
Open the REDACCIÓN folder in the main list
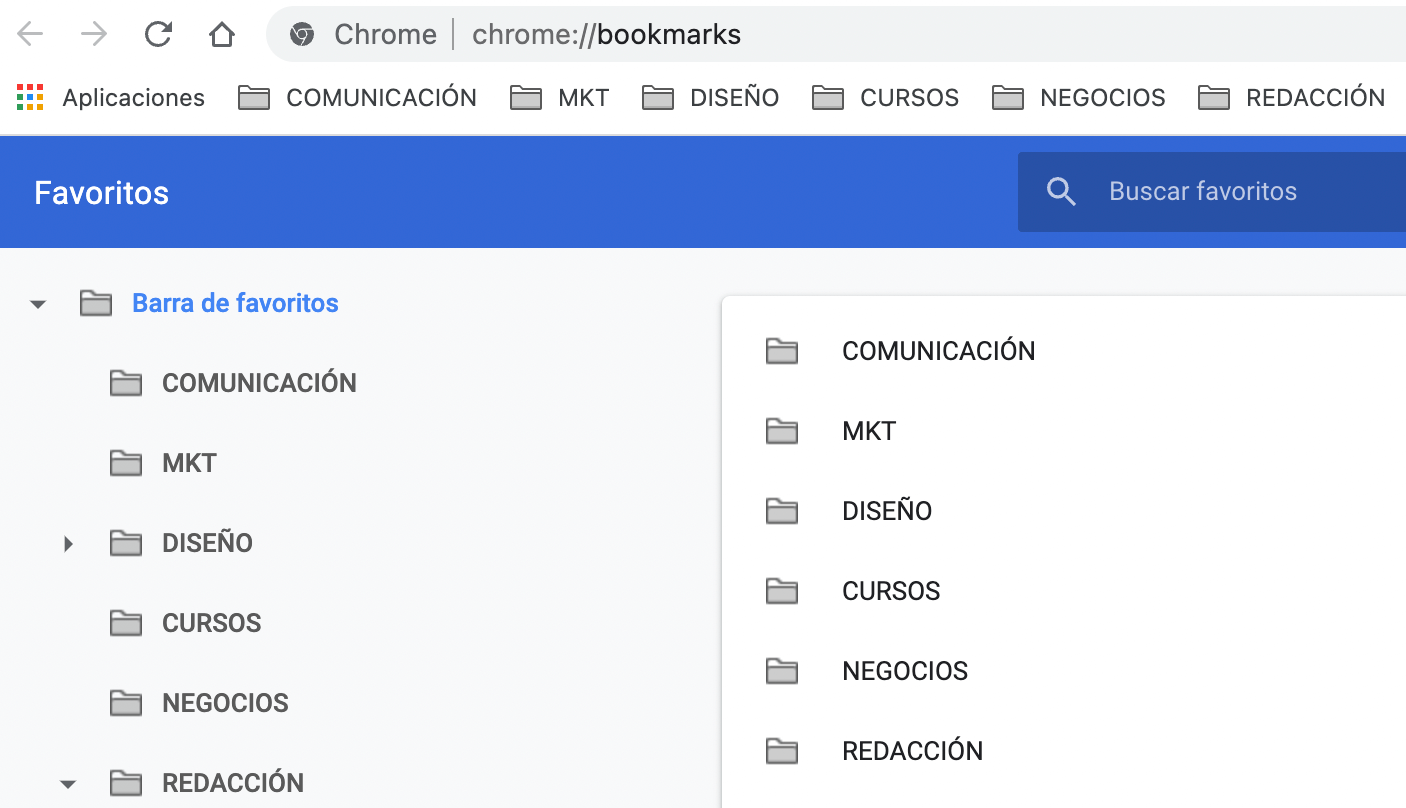coord(912,750)
